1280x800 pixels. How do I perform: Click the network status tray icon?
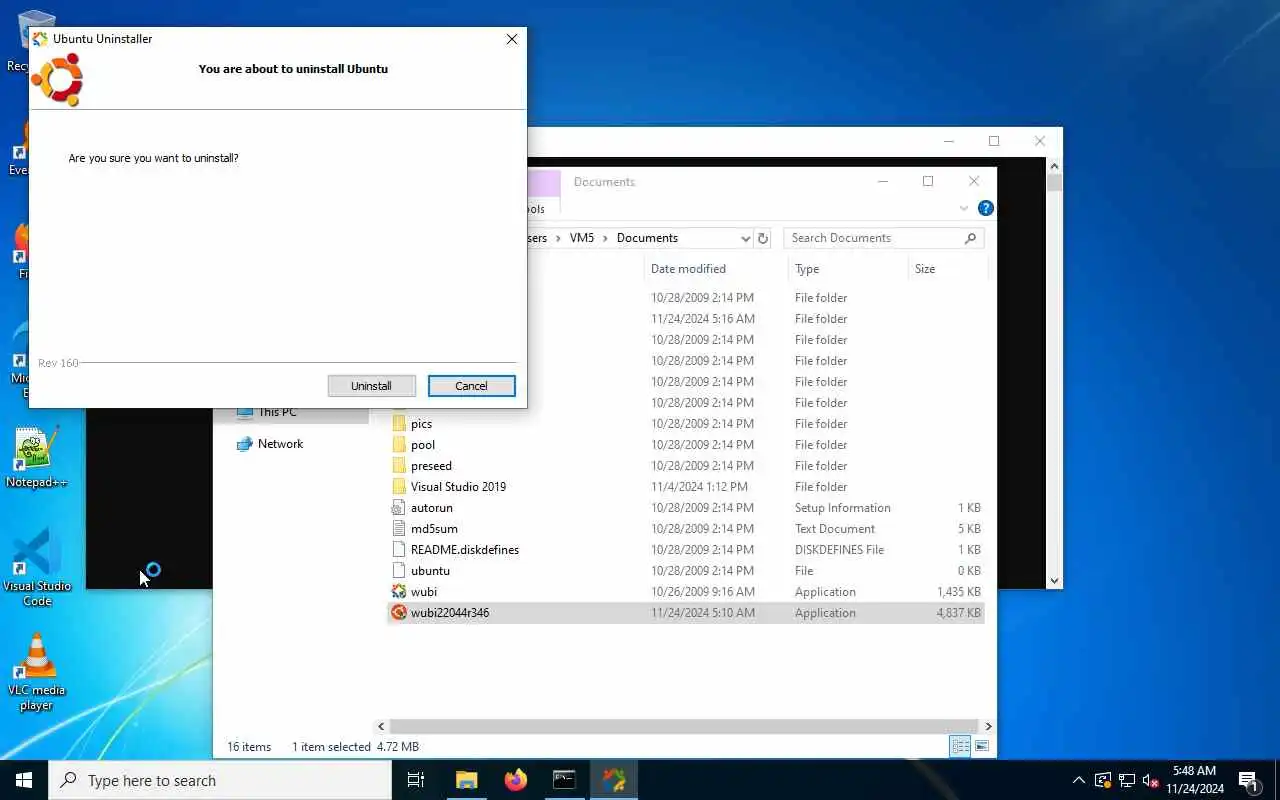tap(1127, 780)
